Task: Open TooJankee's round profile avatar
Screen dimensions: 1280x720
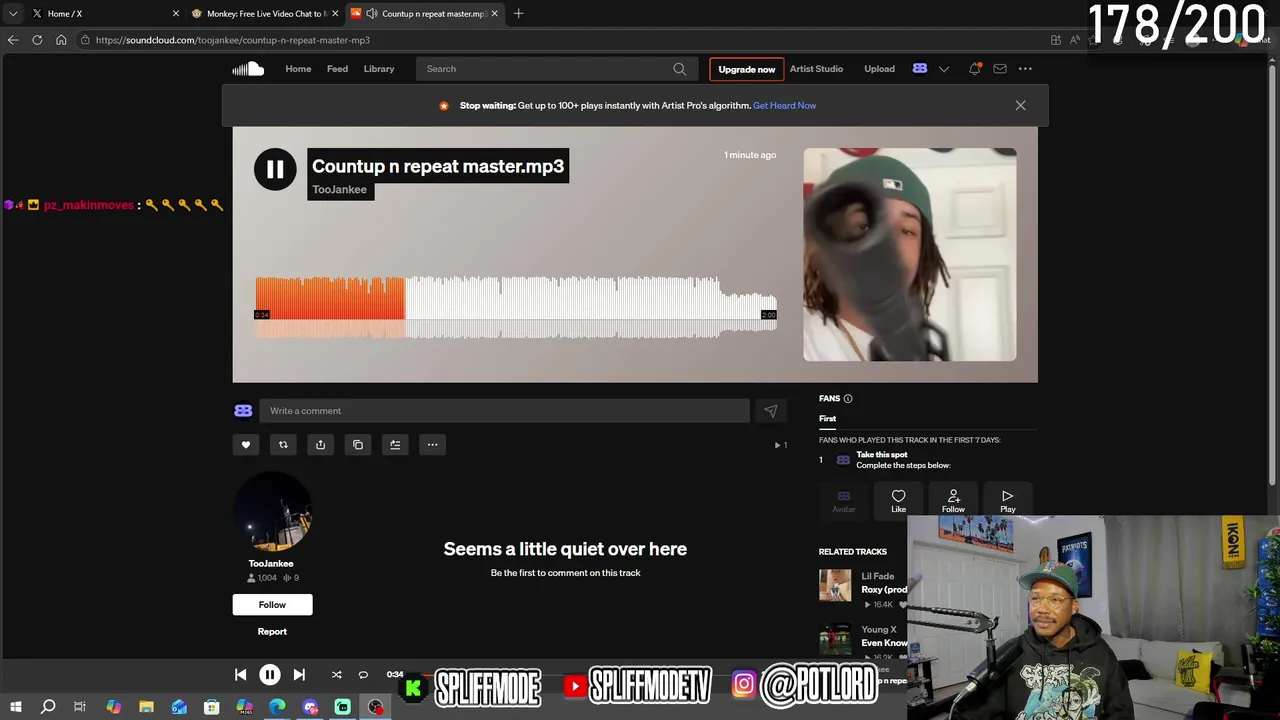Action: click(x=272, y=512)
